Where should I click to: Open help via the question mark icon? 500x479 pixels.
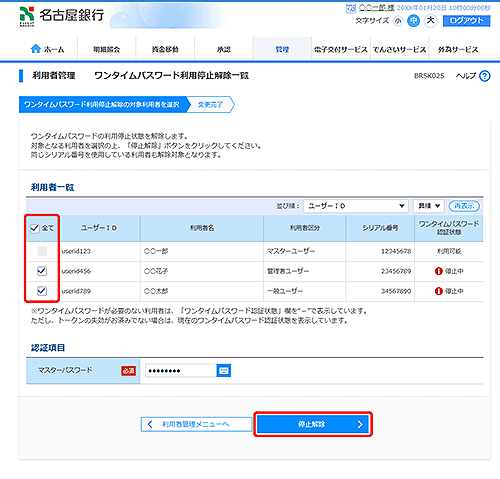pyautogui.click(x=484, y=76)
